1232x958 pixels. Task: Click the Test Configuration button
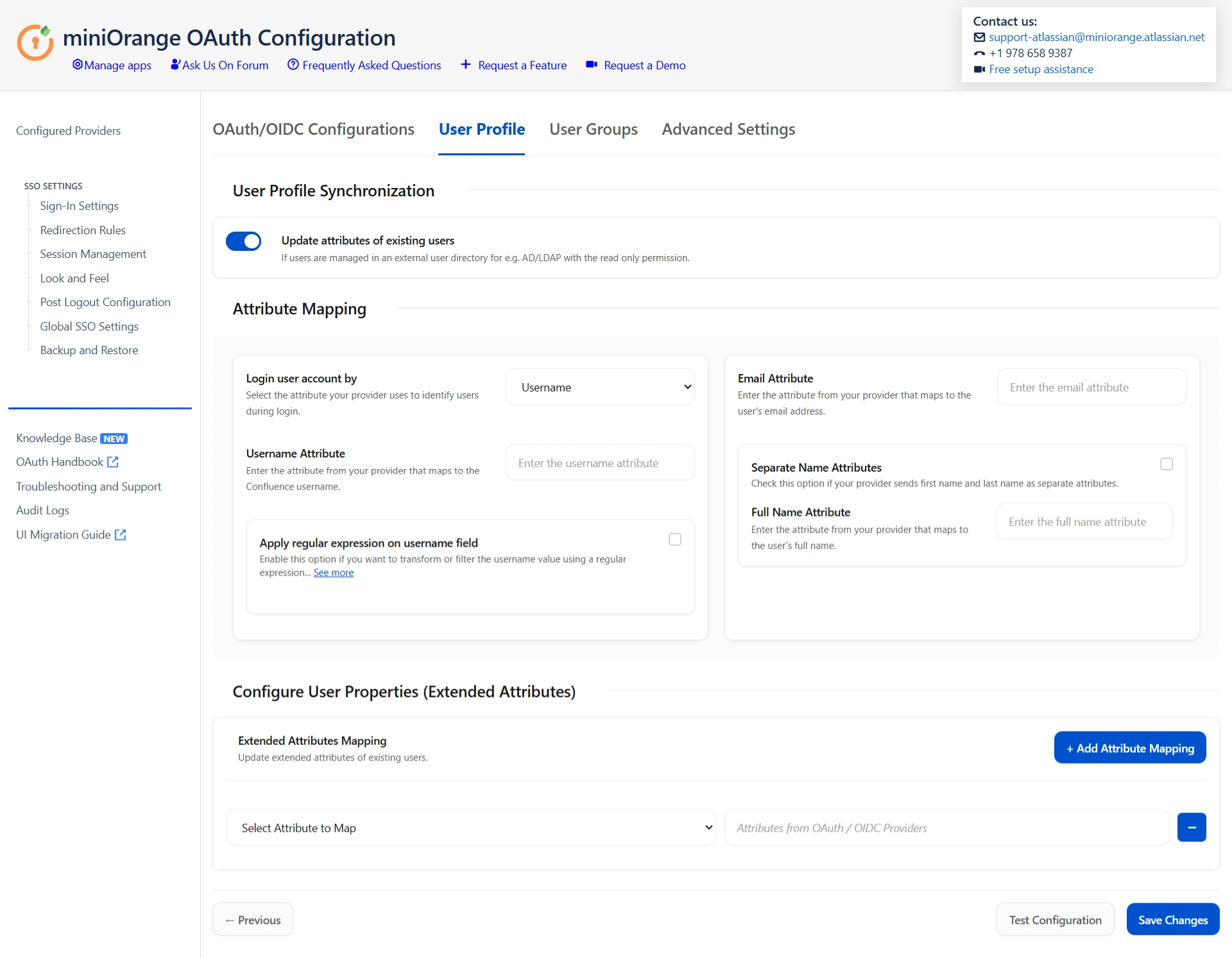(1055, 920)
